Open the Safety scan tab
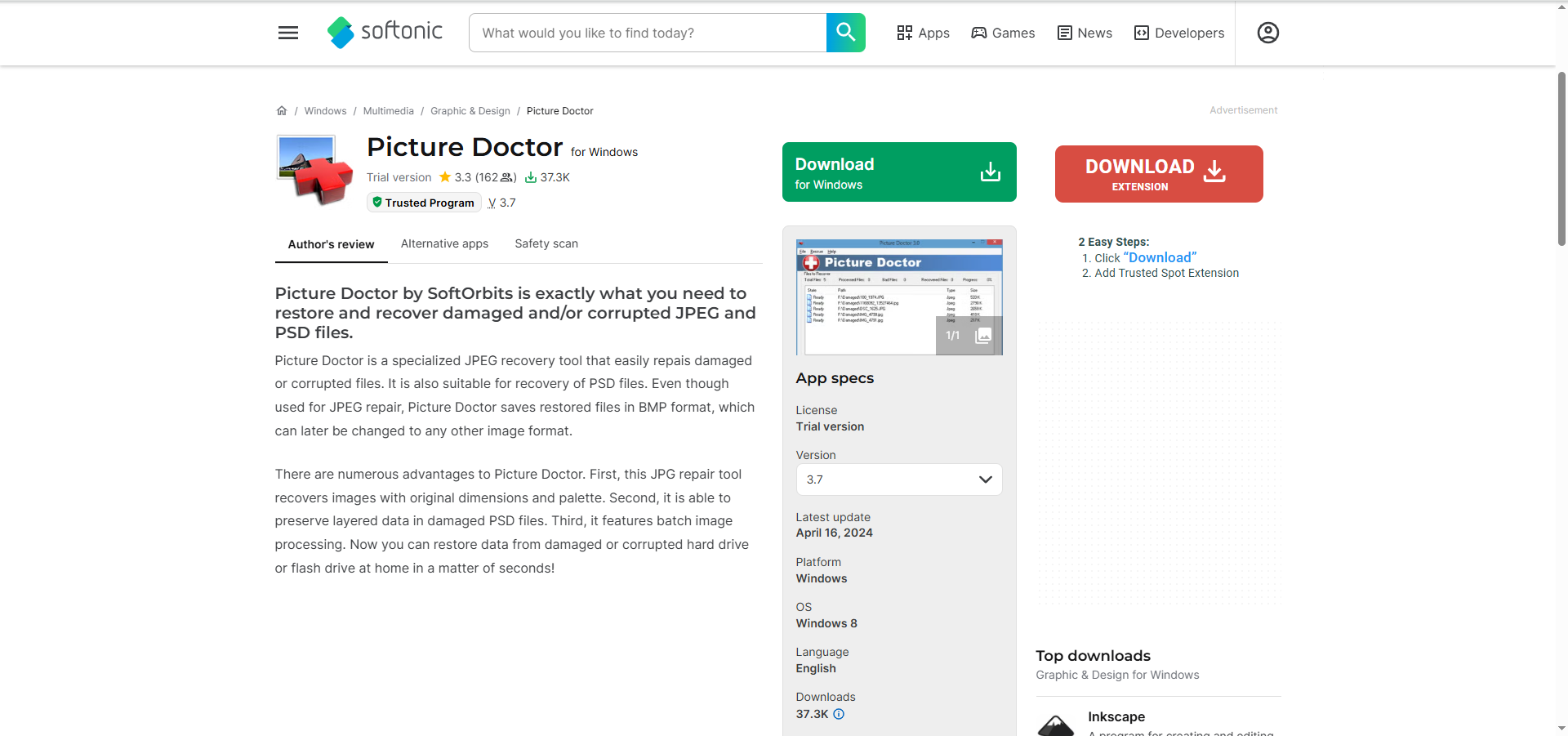 click(546, 243)
